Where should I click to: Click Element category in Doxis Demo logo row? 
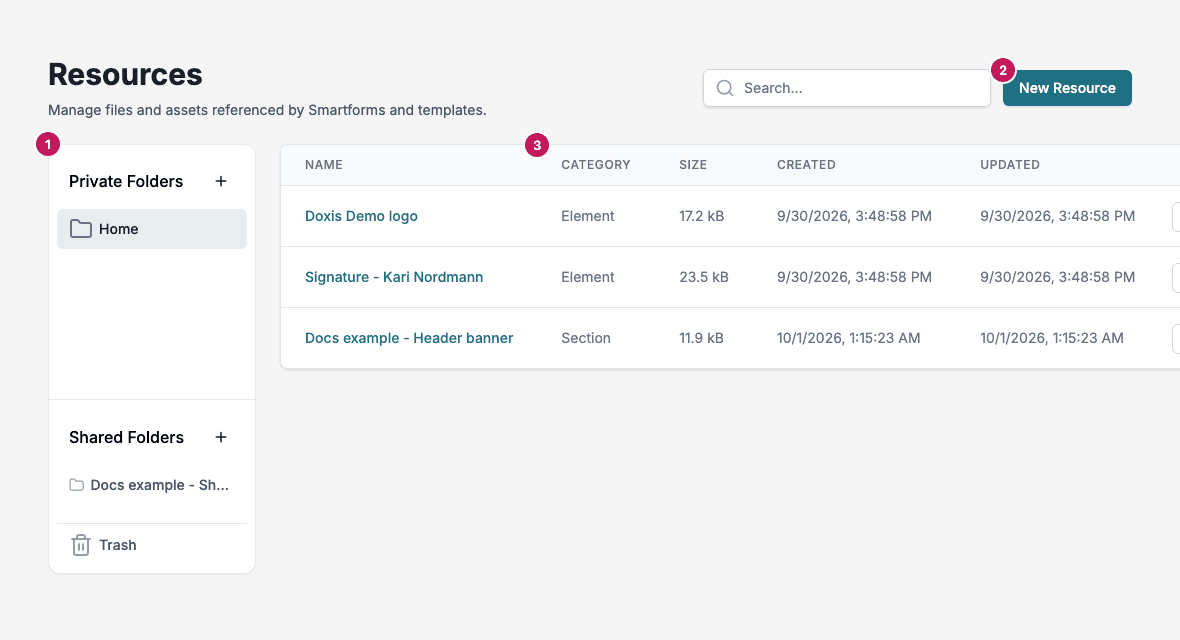[x=588, y=216]
